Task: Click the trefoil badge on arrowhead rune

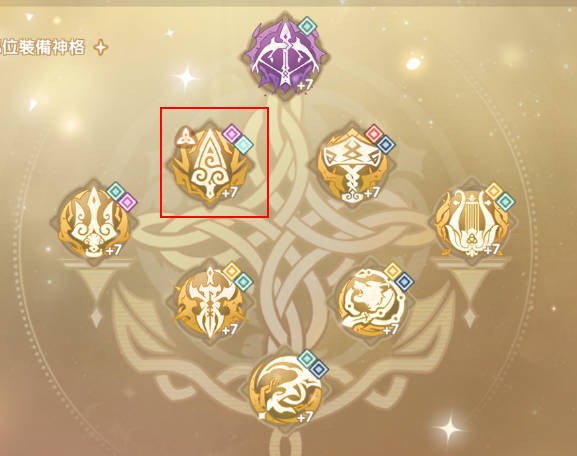Action: tap(183, 137)
